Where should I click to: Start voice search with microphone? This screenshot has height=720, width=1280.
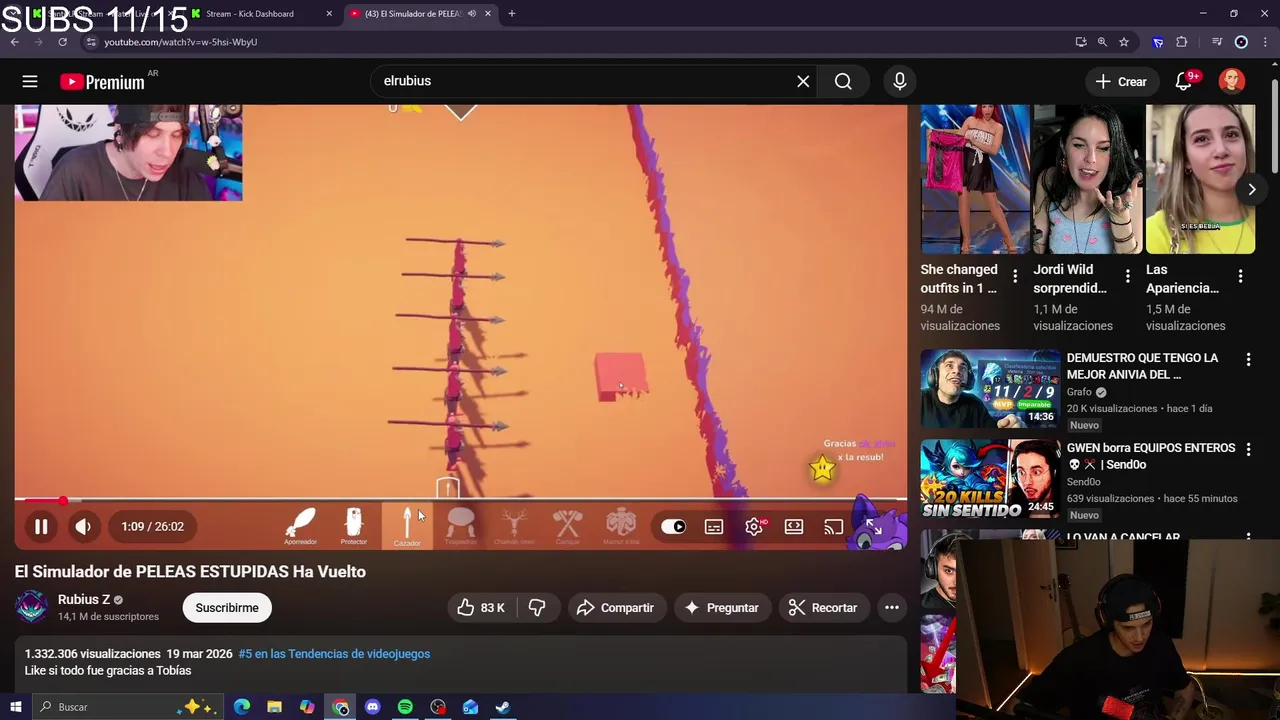900,82
